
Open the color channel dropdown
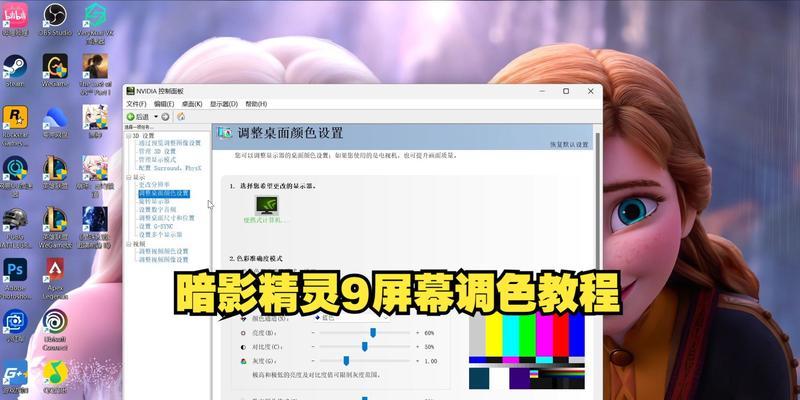point(352,317)
